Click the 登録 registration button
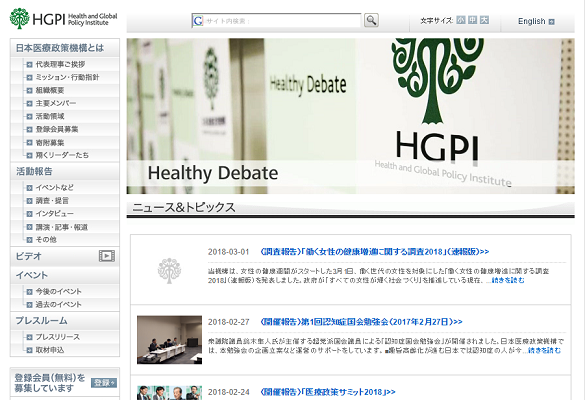Image resolution: width=585 pixels, height=400 pixels. pos(104,382)
